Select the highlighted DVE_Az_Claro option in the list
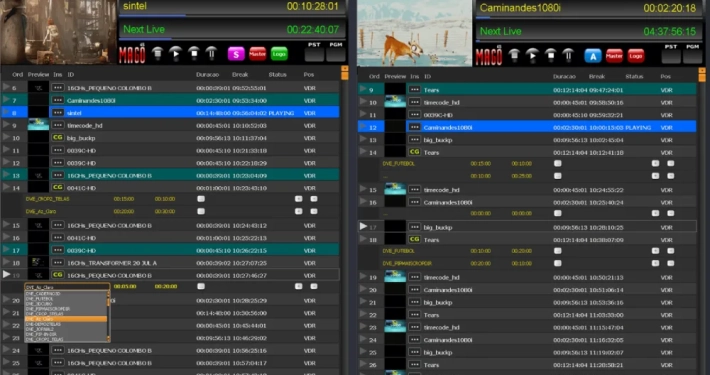The image size is (710, 375). 66,319
